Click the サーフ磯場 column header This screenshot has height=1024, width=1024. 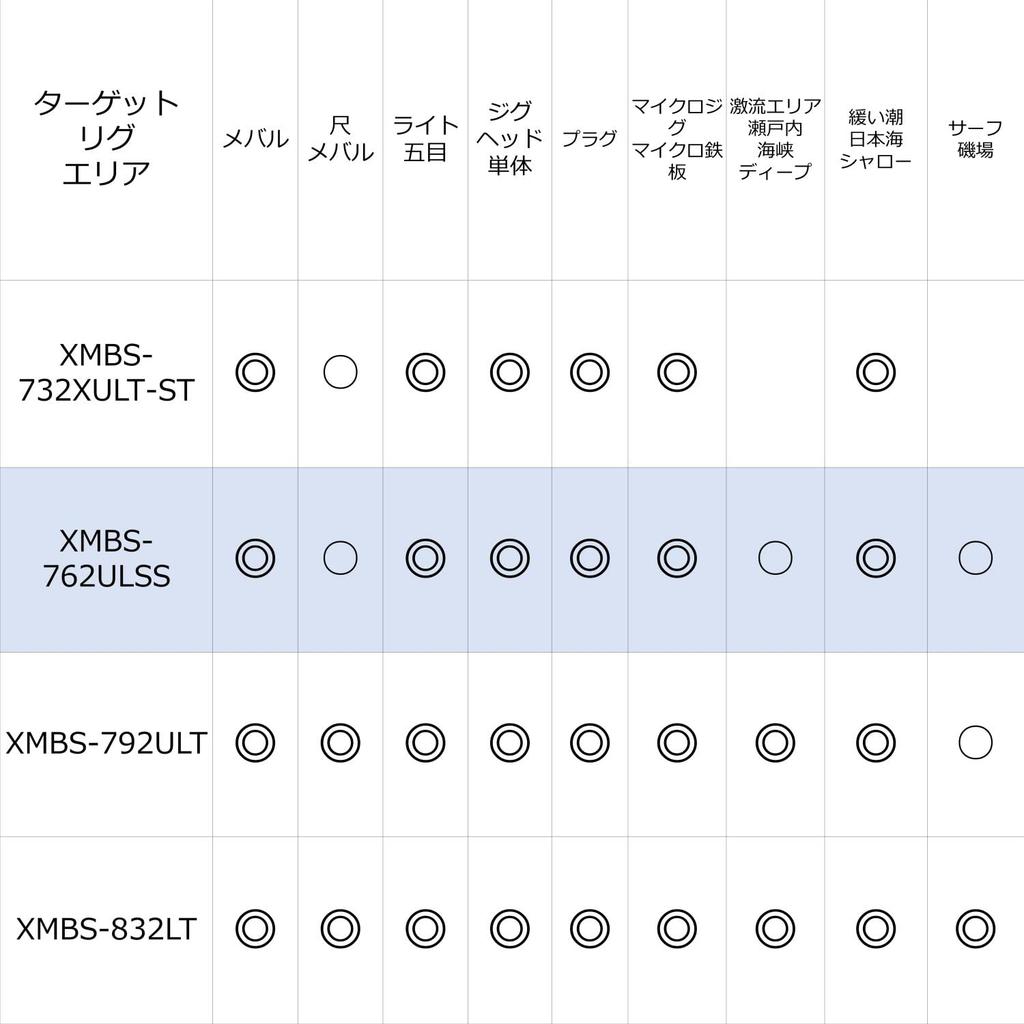point(975,139)
